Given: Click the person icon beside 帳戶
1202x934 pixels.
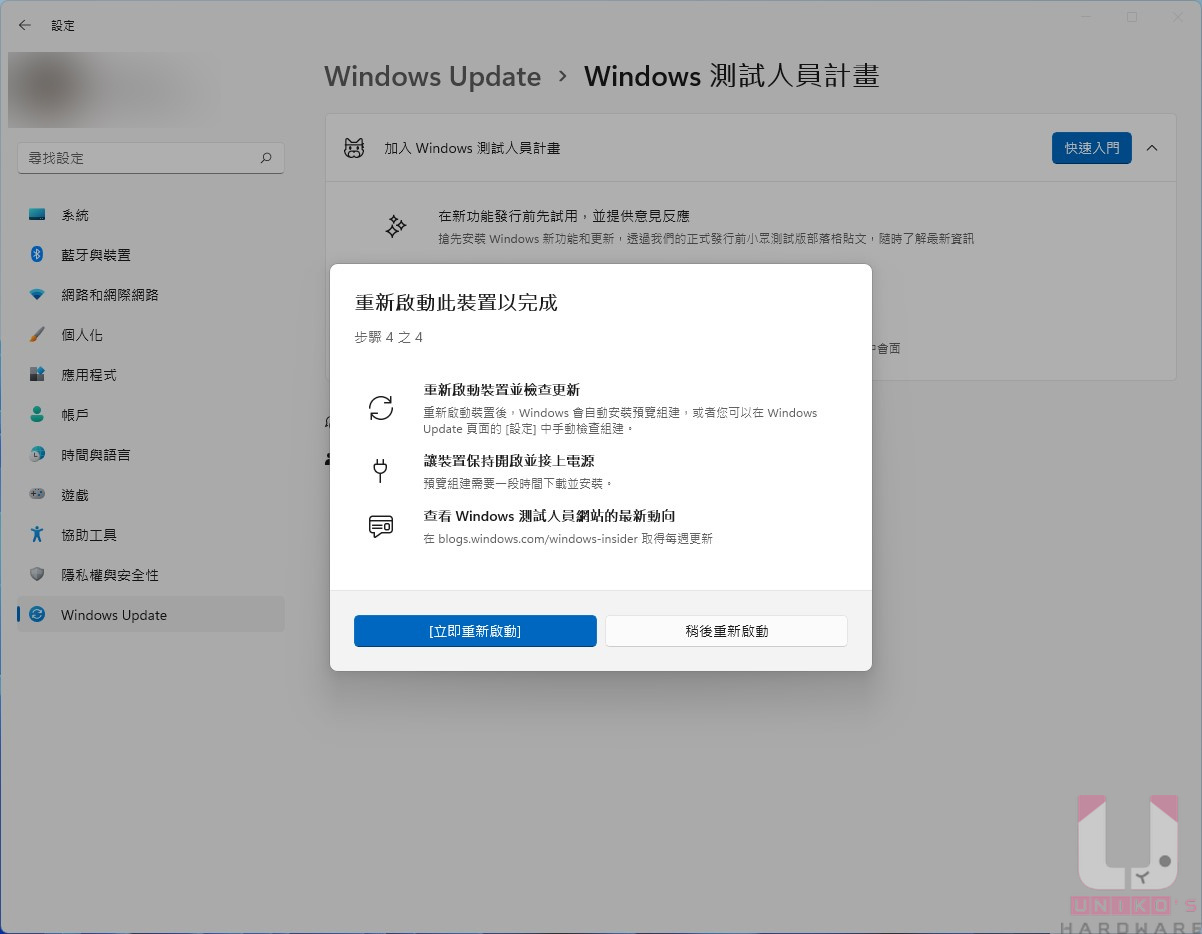Looking at the screenshot, I should tap(37, 415).
